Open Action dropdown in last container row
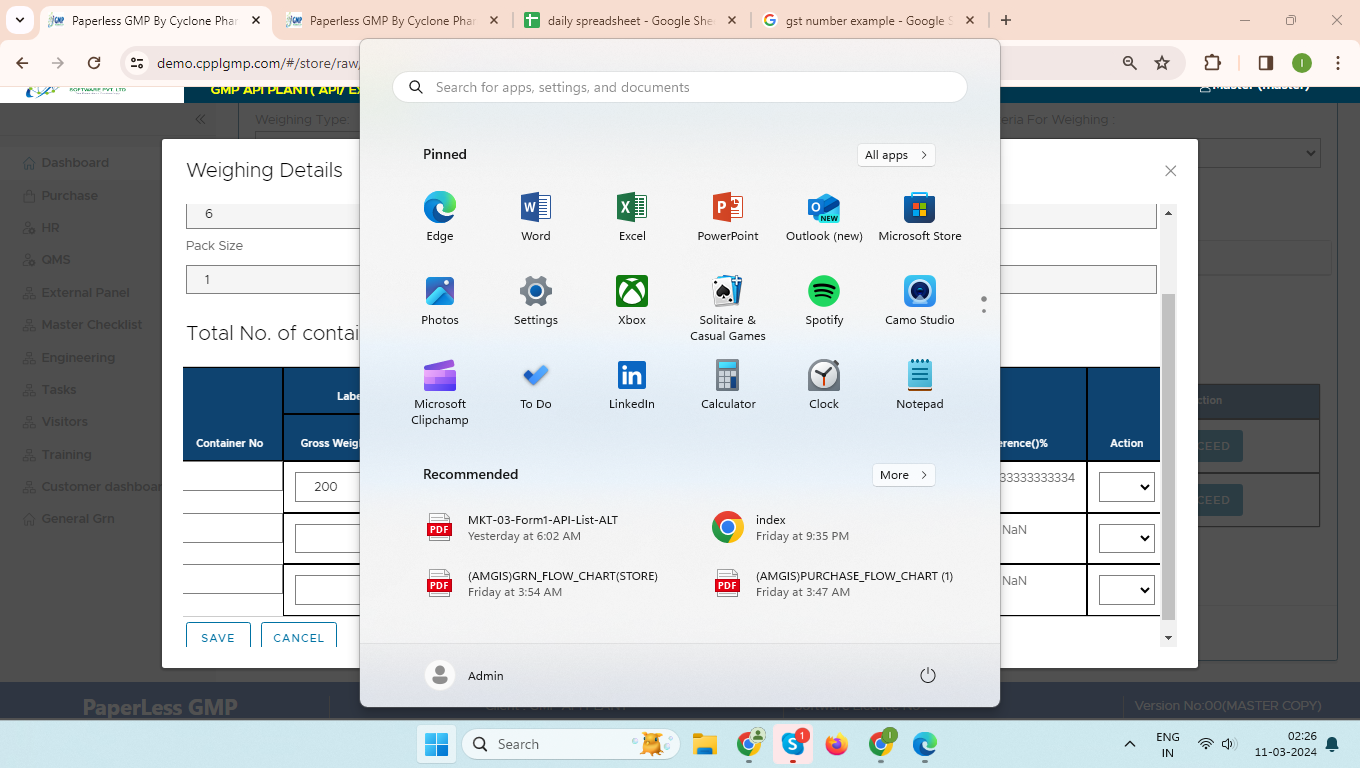Viewport: 1360px width, 768px height. [1126, 590]
